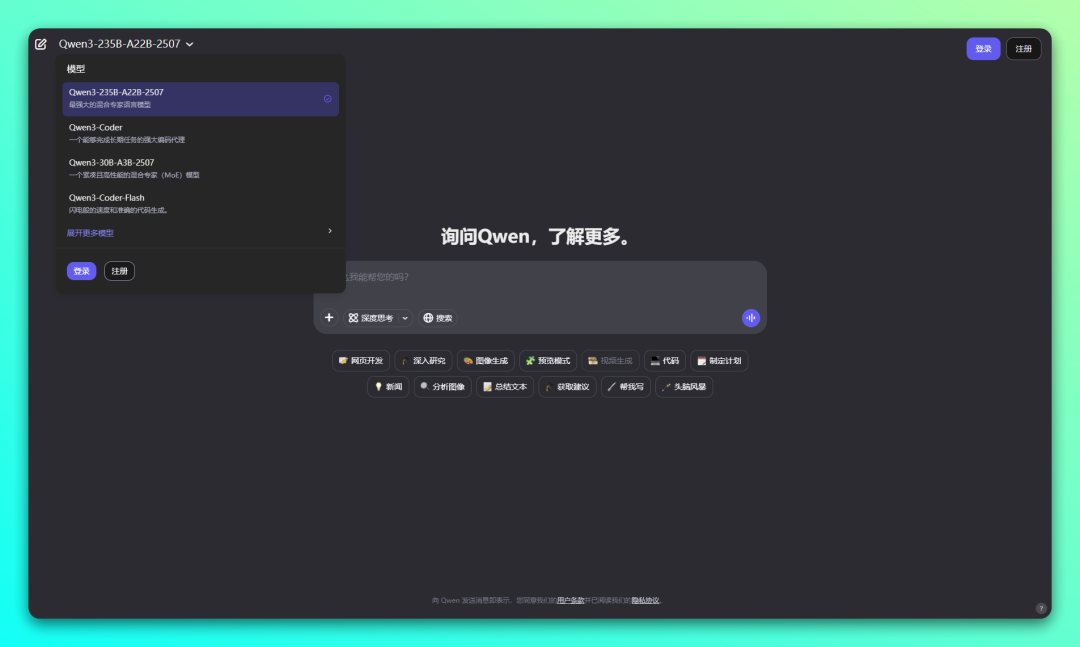Select the 代码 (code) suggestion chip
This screenshot has width=1080, height=647.
(664, 360)
